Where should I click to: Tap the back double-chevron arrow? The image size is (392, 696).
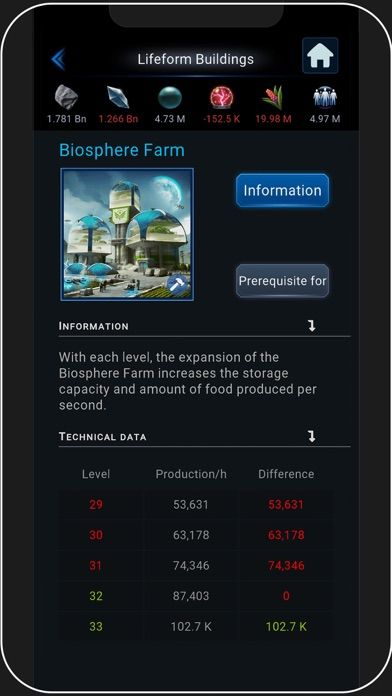click(x=58, y=59)
